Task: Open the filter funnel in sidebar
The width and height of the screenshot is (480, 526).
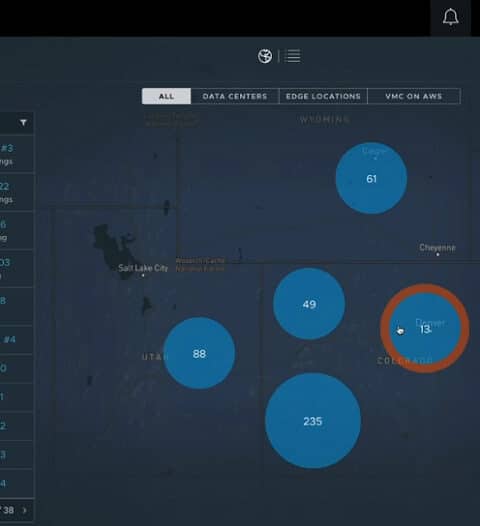Action: point(23,123)
